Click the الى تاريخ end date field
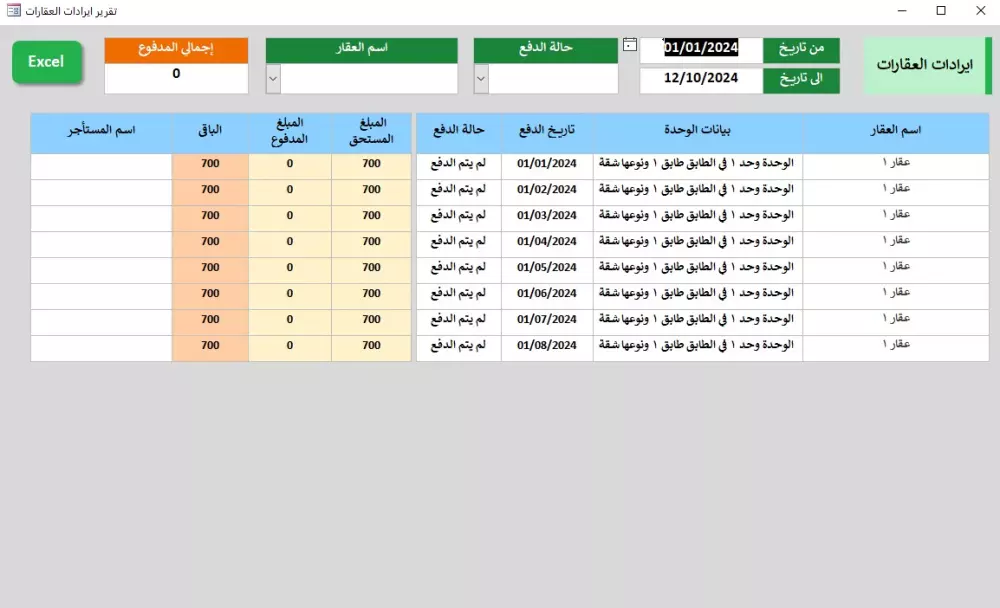The image size is (1000, 608). click(700, 78)
